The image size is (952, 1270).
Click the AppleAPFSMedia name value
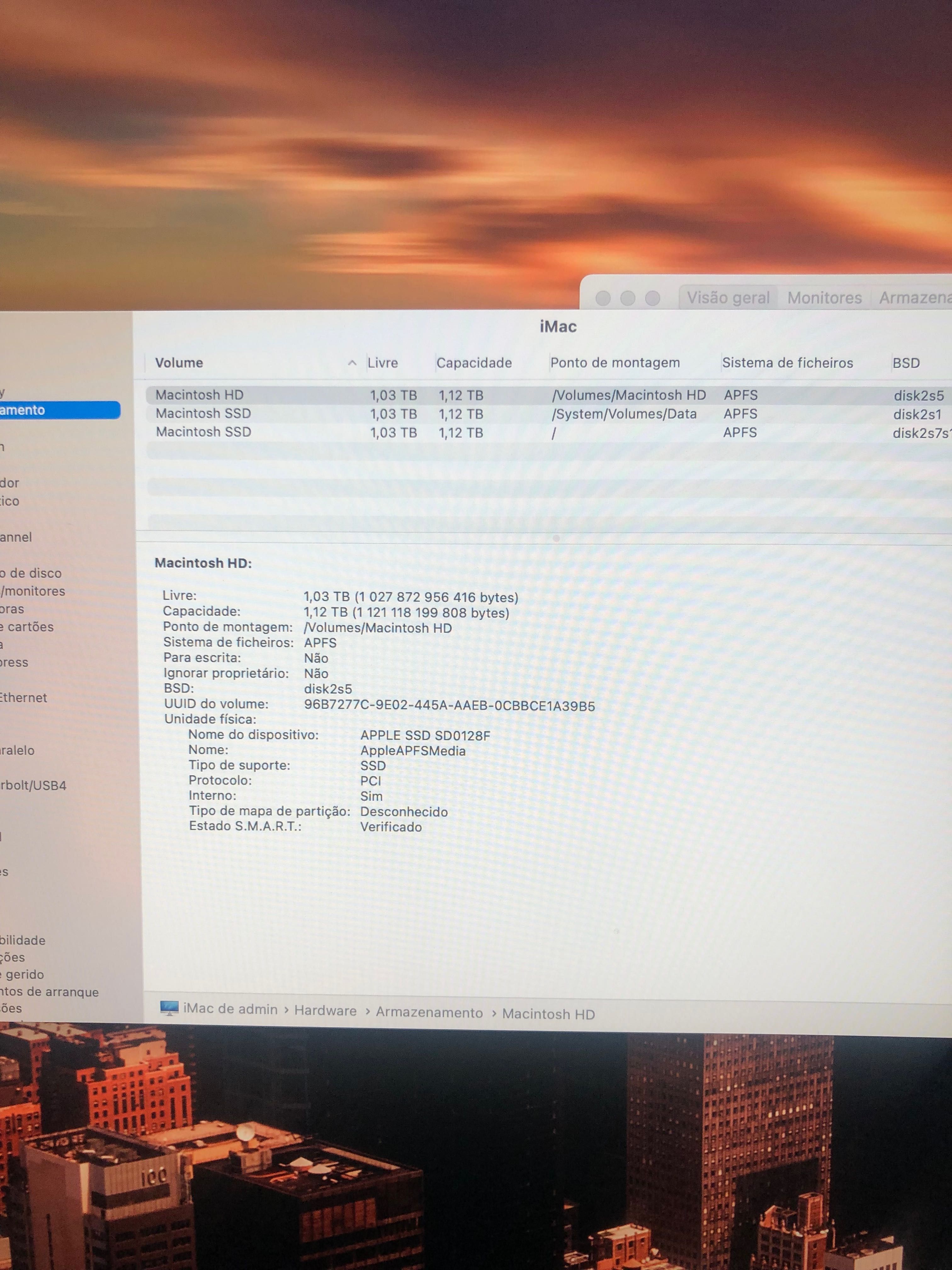413,750
